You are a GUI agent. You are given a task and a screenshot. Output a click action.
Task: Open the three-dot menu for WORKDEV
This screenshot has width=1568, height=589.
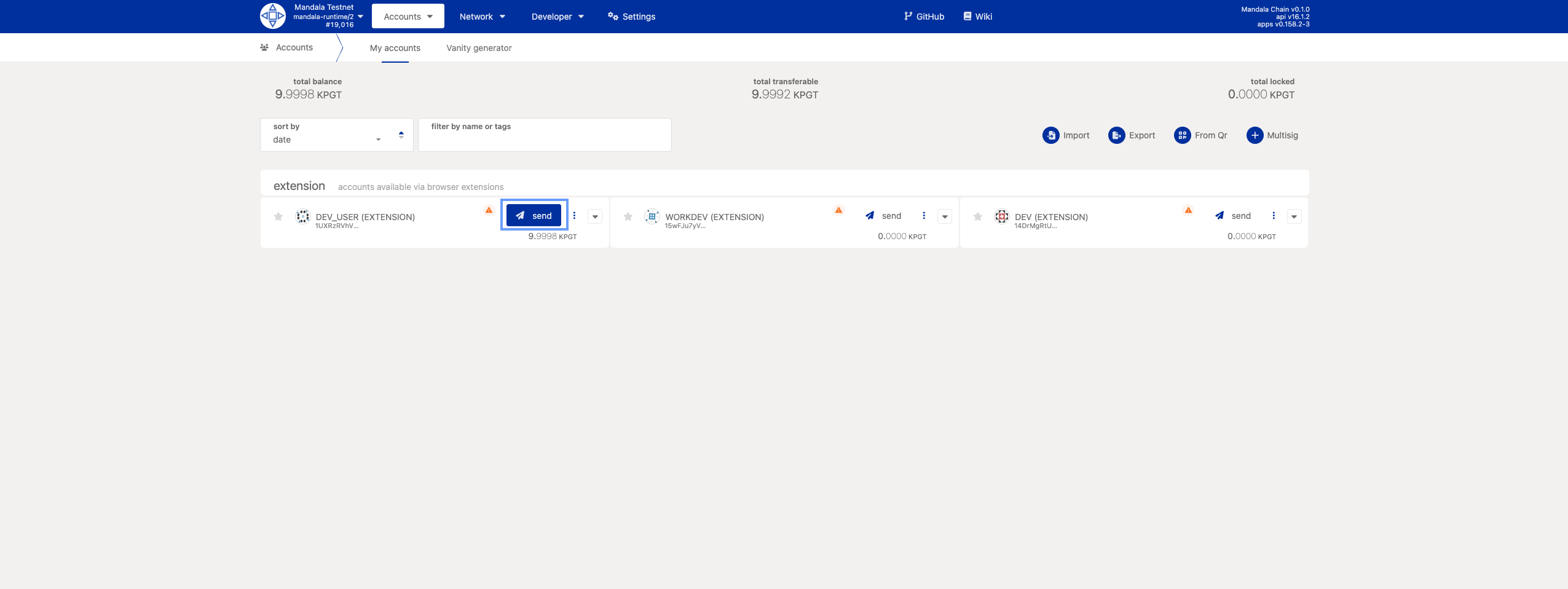[x=924, y=216]
